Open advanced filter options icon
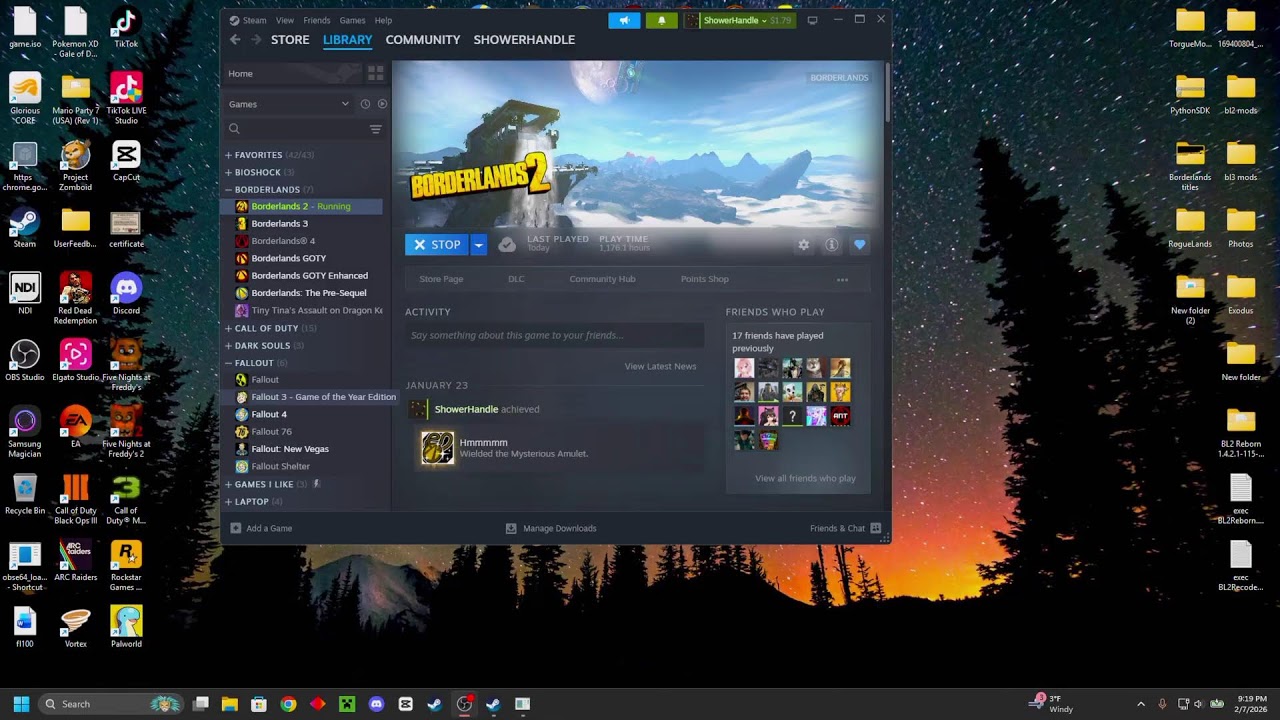The image size is (1280, 720). pos(376,129)
